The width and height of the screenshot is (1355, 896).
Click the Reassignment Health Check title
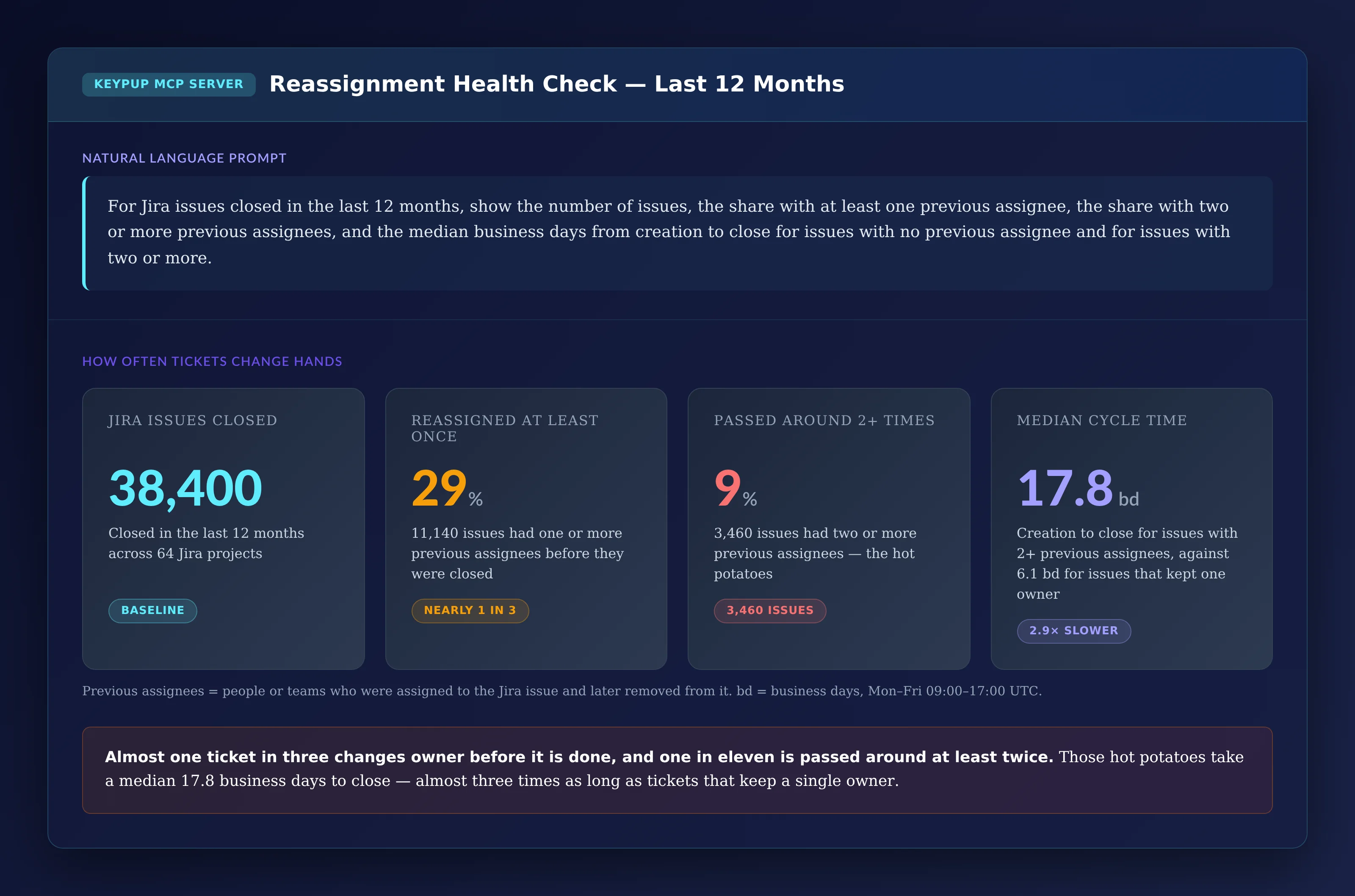coord(556,84)
